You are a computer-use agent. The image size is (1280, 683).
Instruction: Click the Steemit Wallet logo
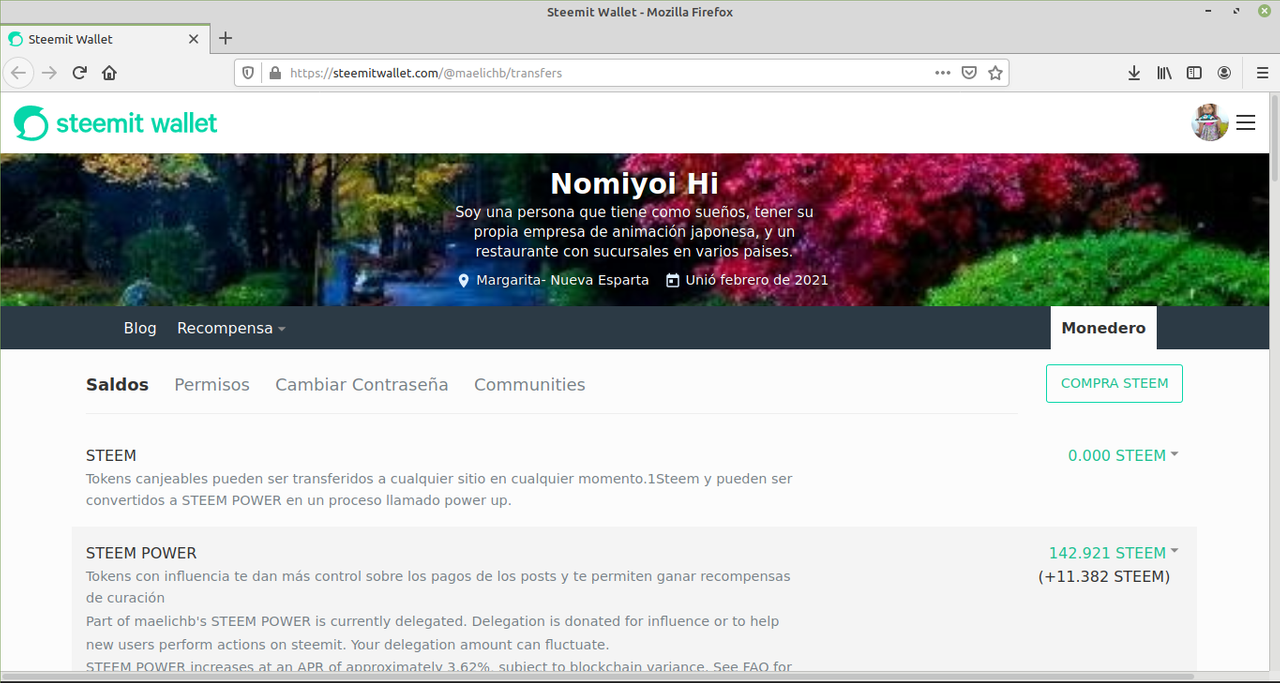pyautogui.click(x=116, y=123)
